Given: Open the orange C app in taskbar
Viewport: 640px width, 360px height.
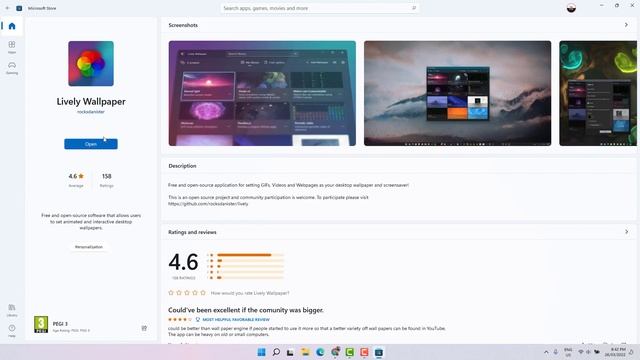Looking at the screenshot, I should [x=364, y=352].
